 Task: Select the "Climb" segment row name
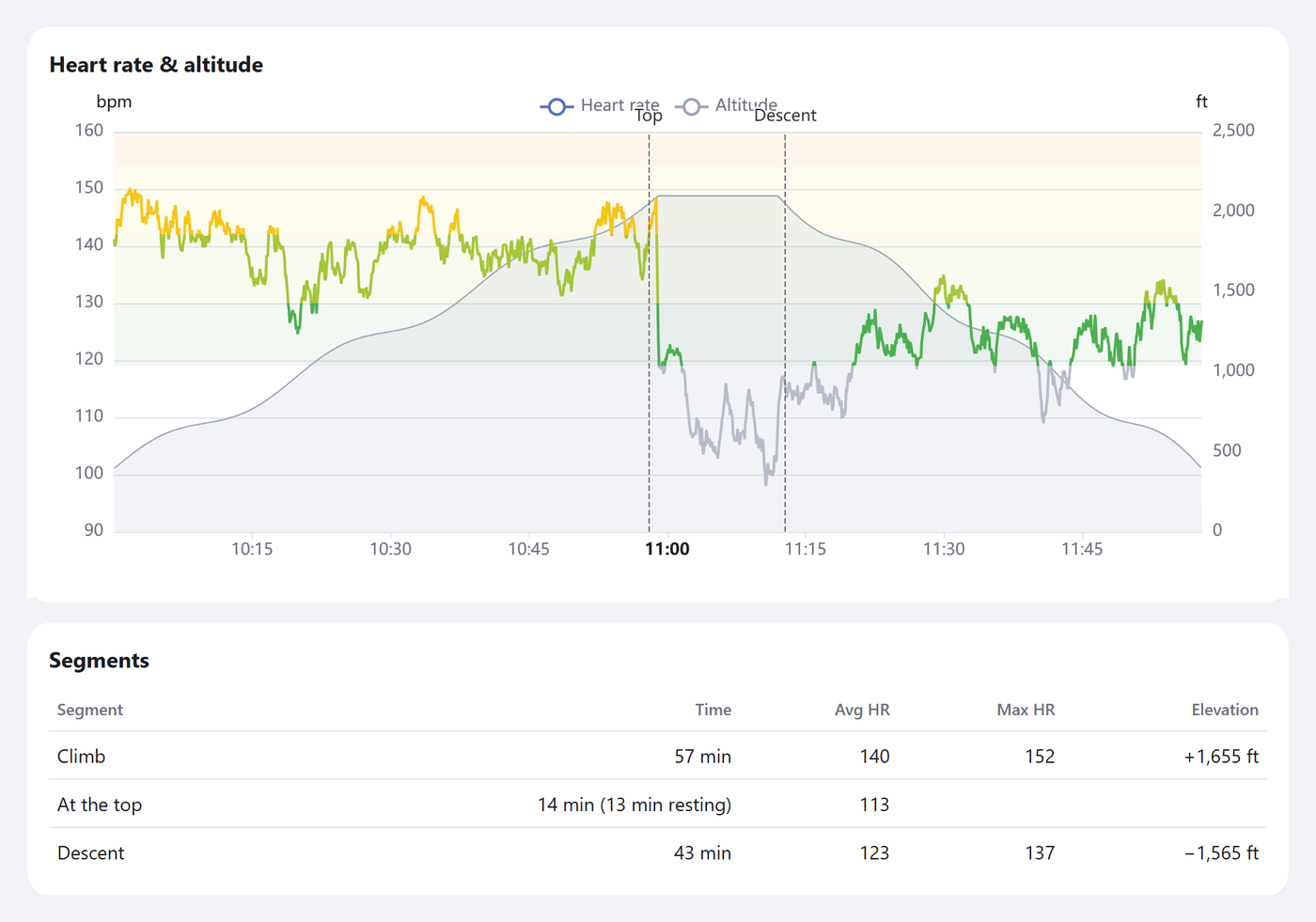pos(81,757)
